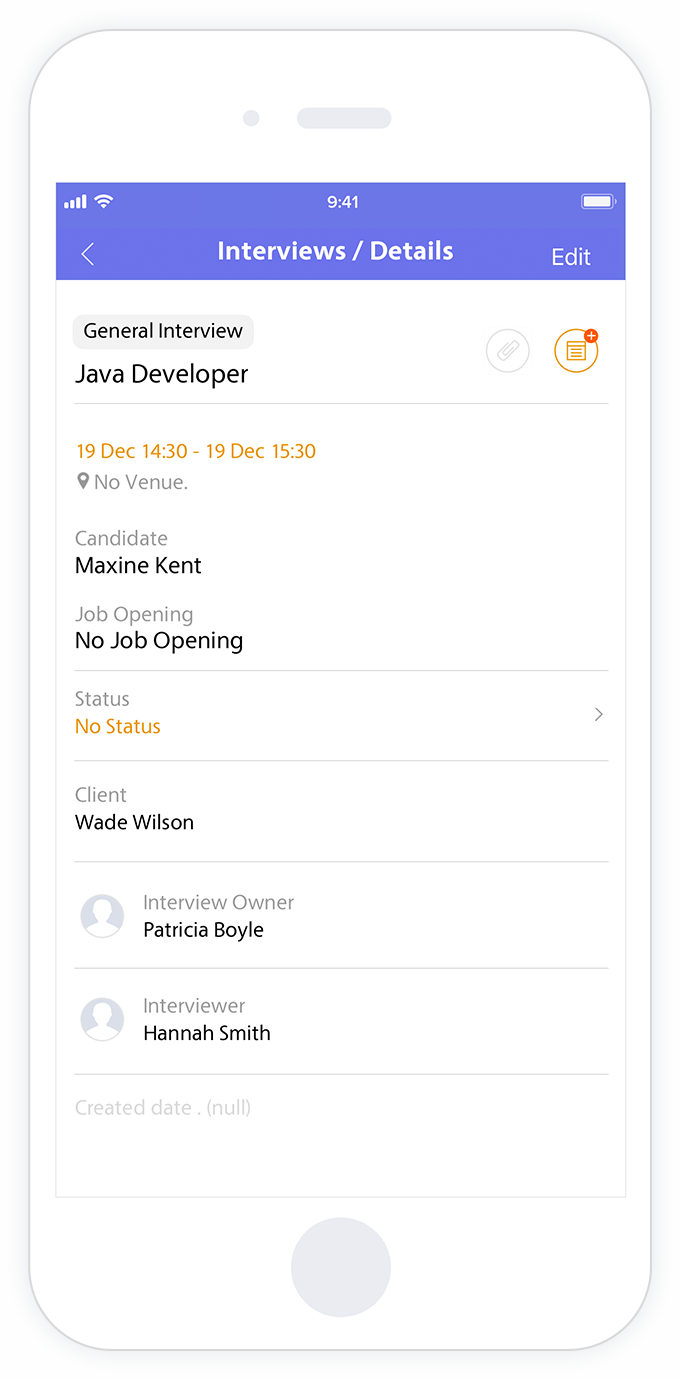Open the Interviews / Details title
680x1380 pixels.
335,251
